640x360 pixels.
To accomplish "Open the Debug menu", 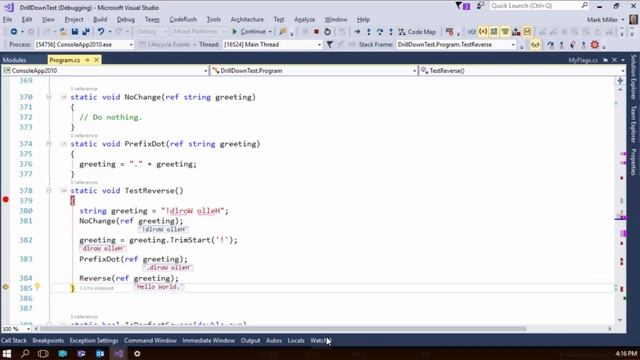I will click(x=125, y=20).
